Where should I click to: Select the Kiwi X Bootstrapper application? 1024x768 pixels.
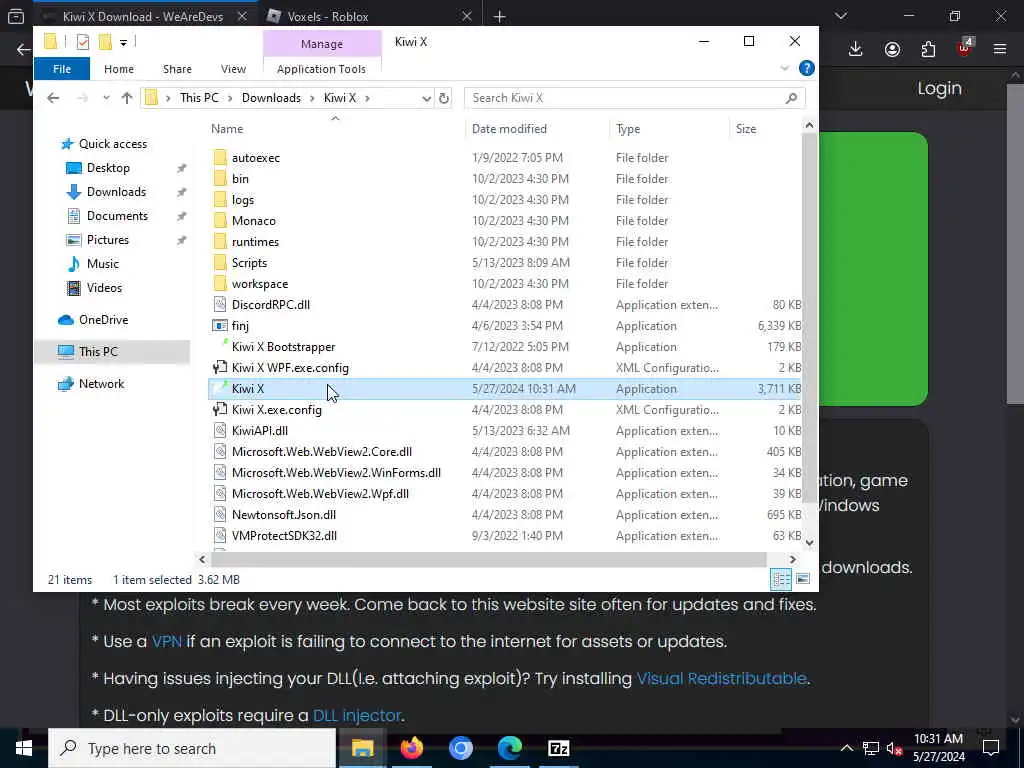283,347
